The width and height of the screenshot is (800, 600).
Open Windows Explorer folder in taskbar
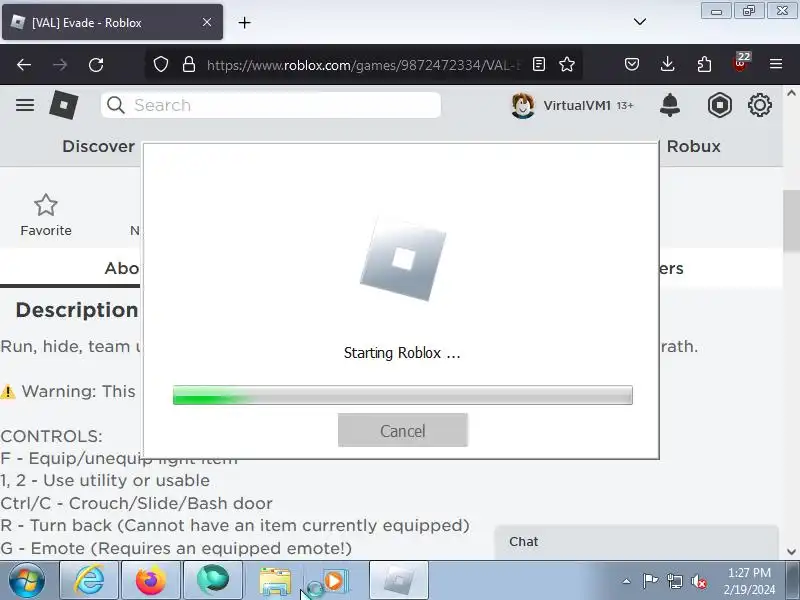274,581
